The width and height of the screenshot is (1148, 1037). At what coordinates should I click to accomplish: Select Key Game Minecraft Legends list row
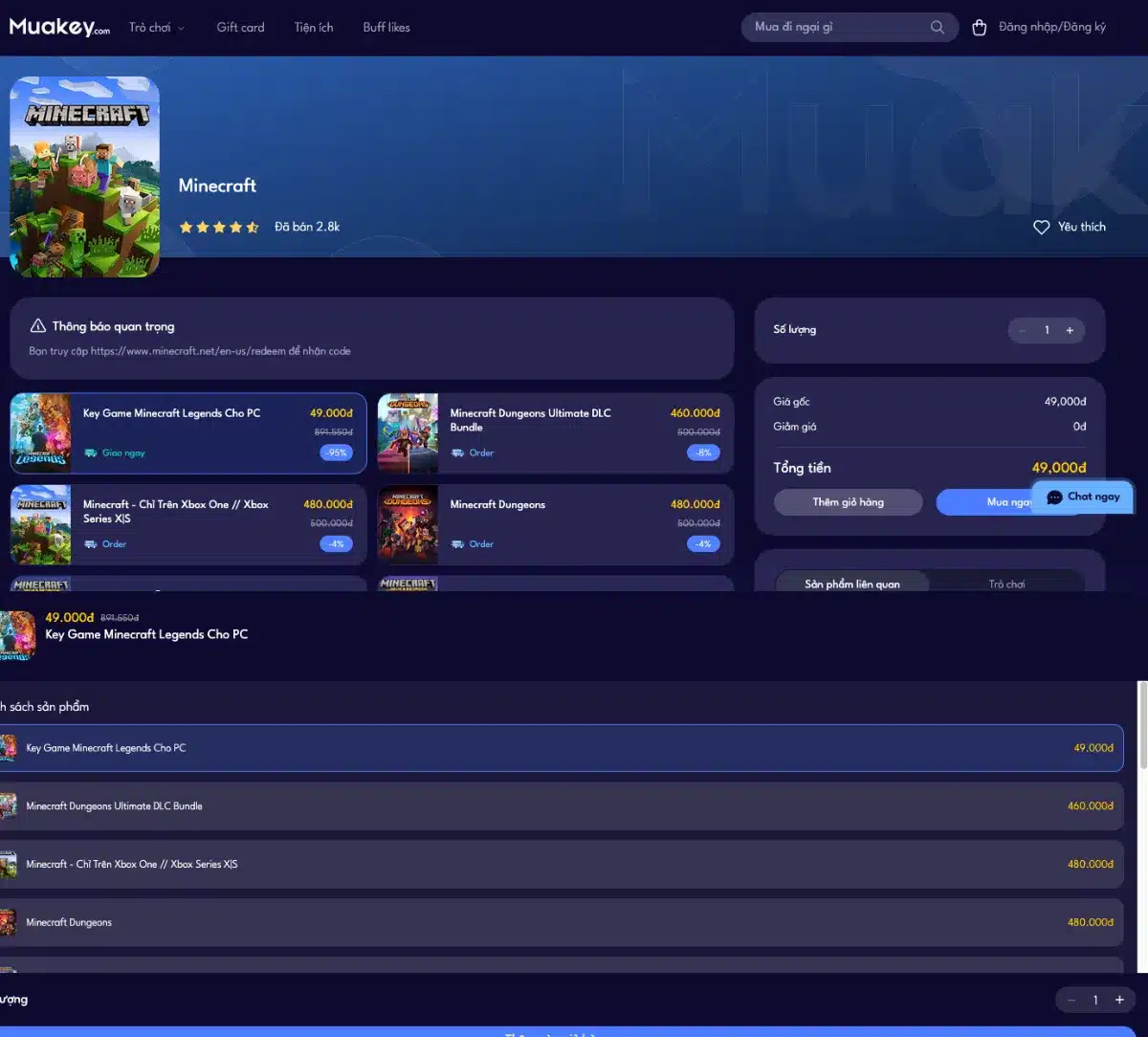(x=562, y=748)
